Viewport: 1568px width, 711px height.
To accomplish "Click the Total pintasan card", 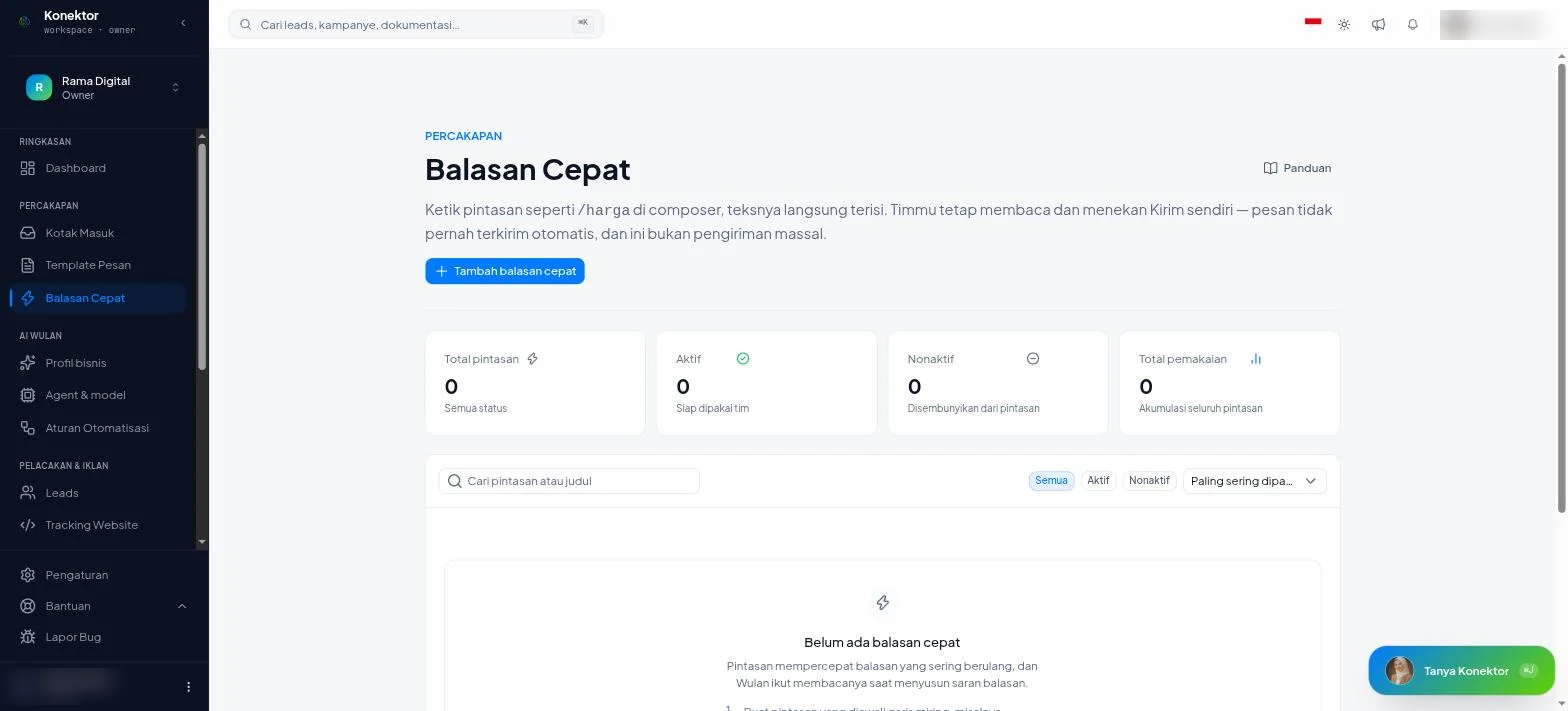I will [535, 383].
